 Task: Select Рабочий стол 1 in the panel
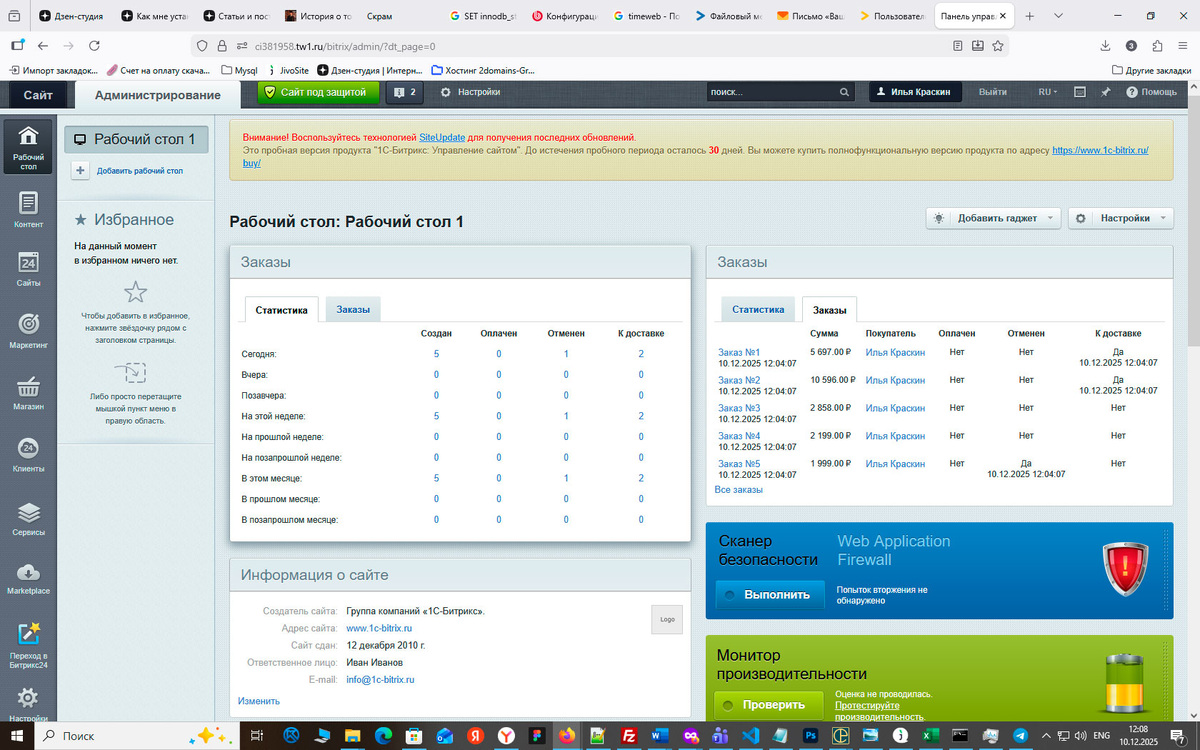point(136,140)
